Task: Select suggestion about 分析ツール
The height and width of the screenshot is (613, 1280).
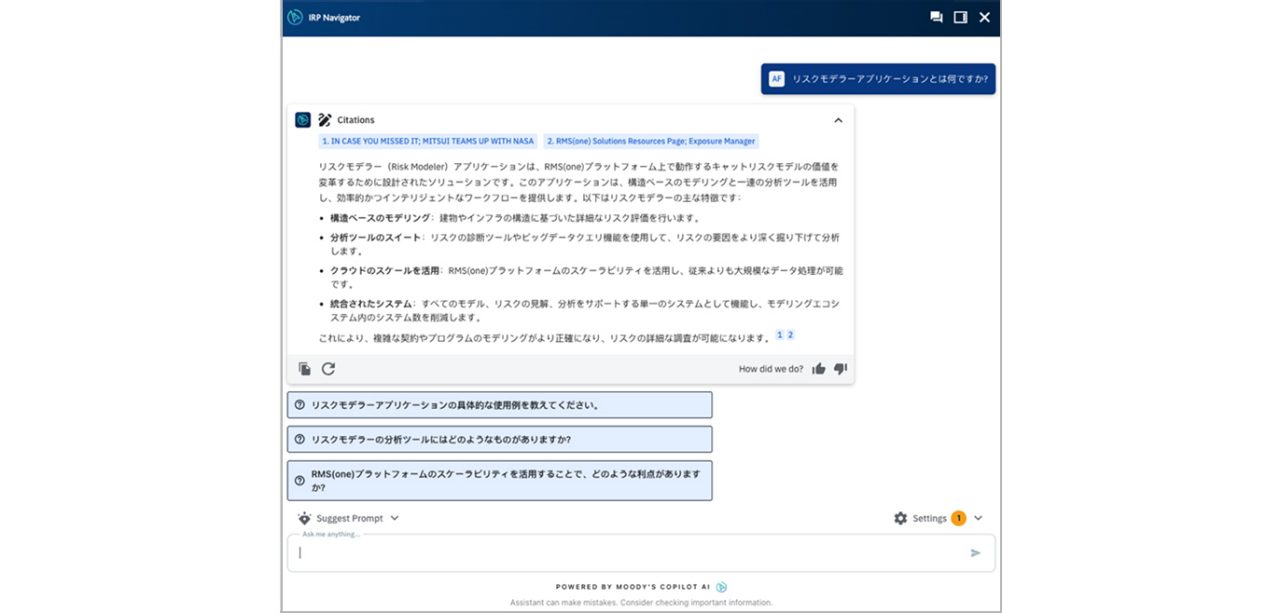Action: [500, 439]
